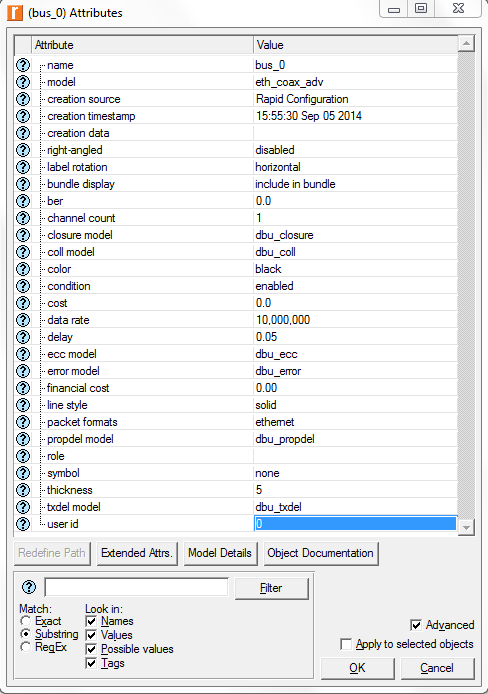This screenshot has width=488, height=694.
Task: Disable the Advanced checkbox
Action: [x=416, y=625]
